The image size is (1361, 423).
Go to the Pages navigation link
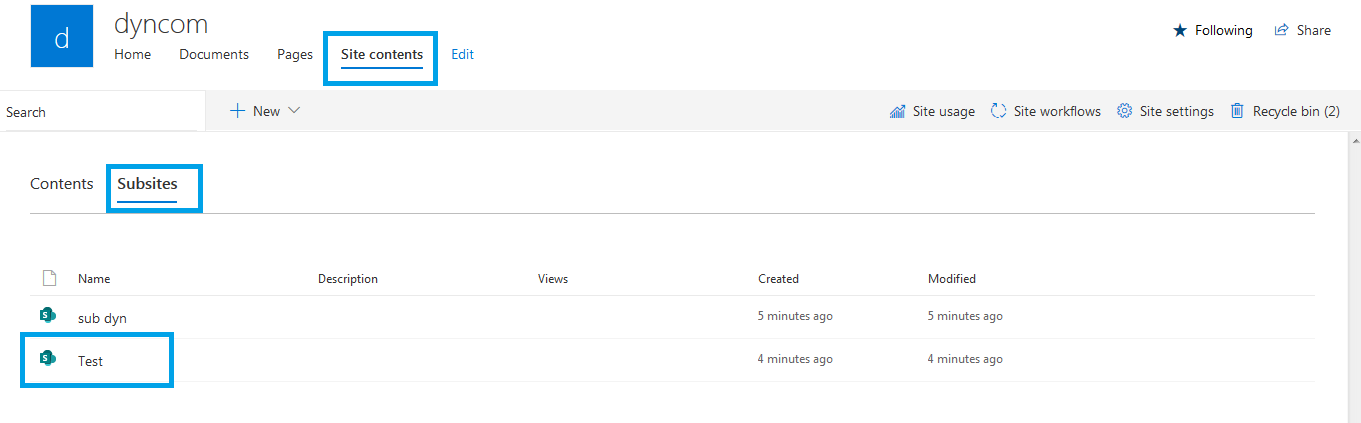click(x=295, y=54)
